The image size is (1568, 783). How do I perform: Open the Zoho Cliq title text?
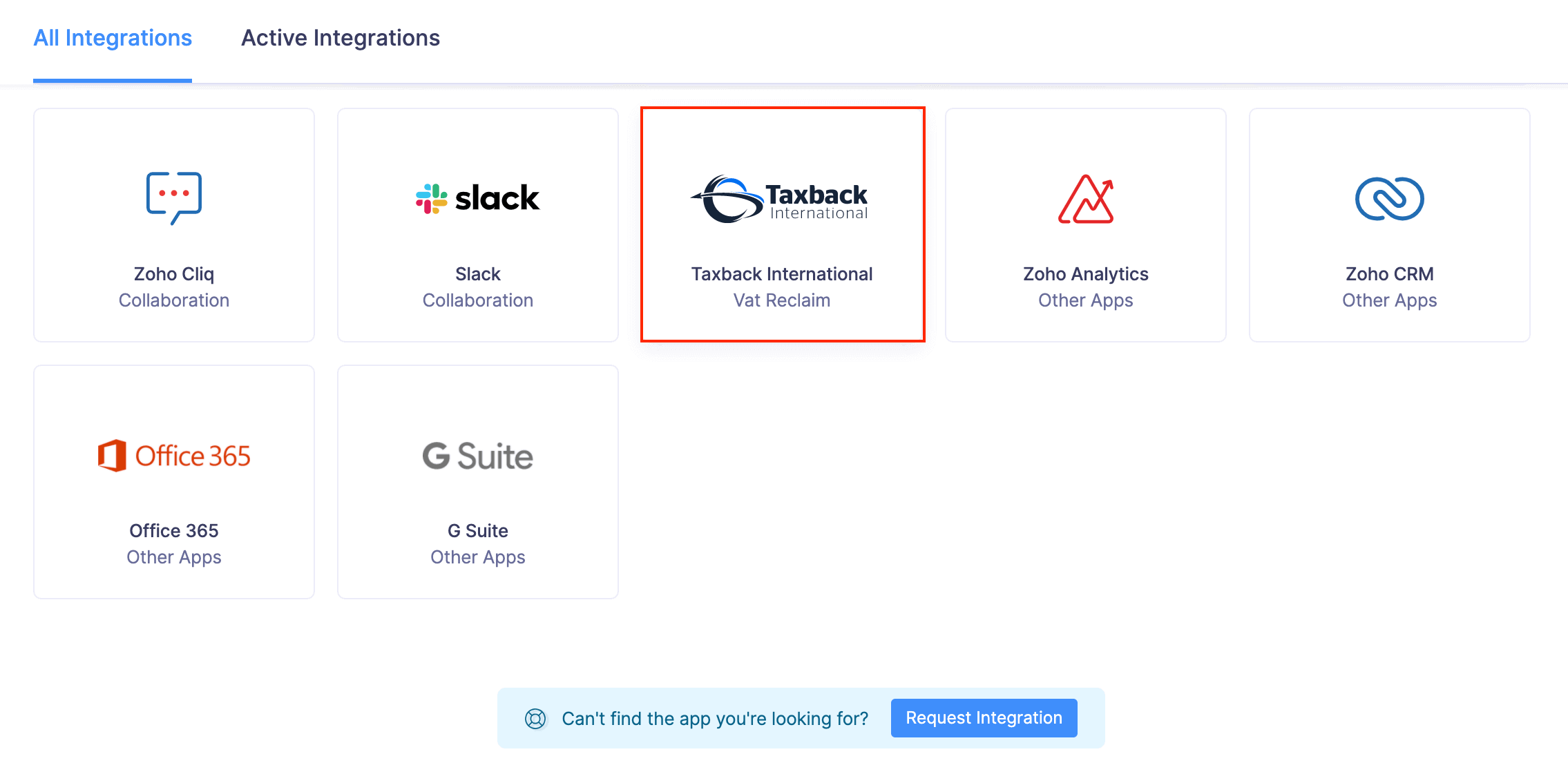coord(174,274)
